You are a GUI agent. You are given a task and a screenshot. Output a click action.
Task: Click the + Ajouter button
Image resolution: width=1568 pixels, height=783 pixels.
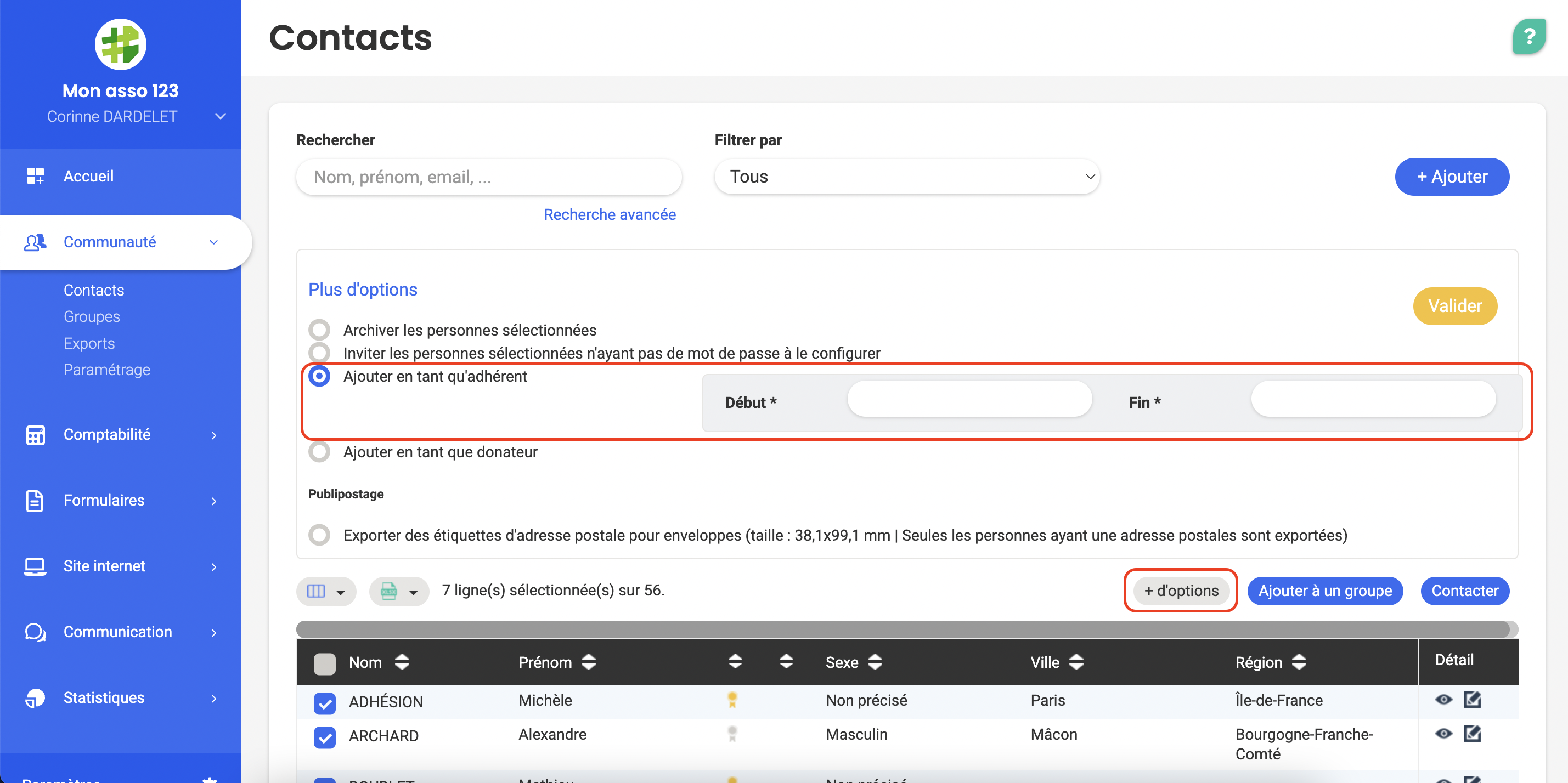pos(1452,177)
